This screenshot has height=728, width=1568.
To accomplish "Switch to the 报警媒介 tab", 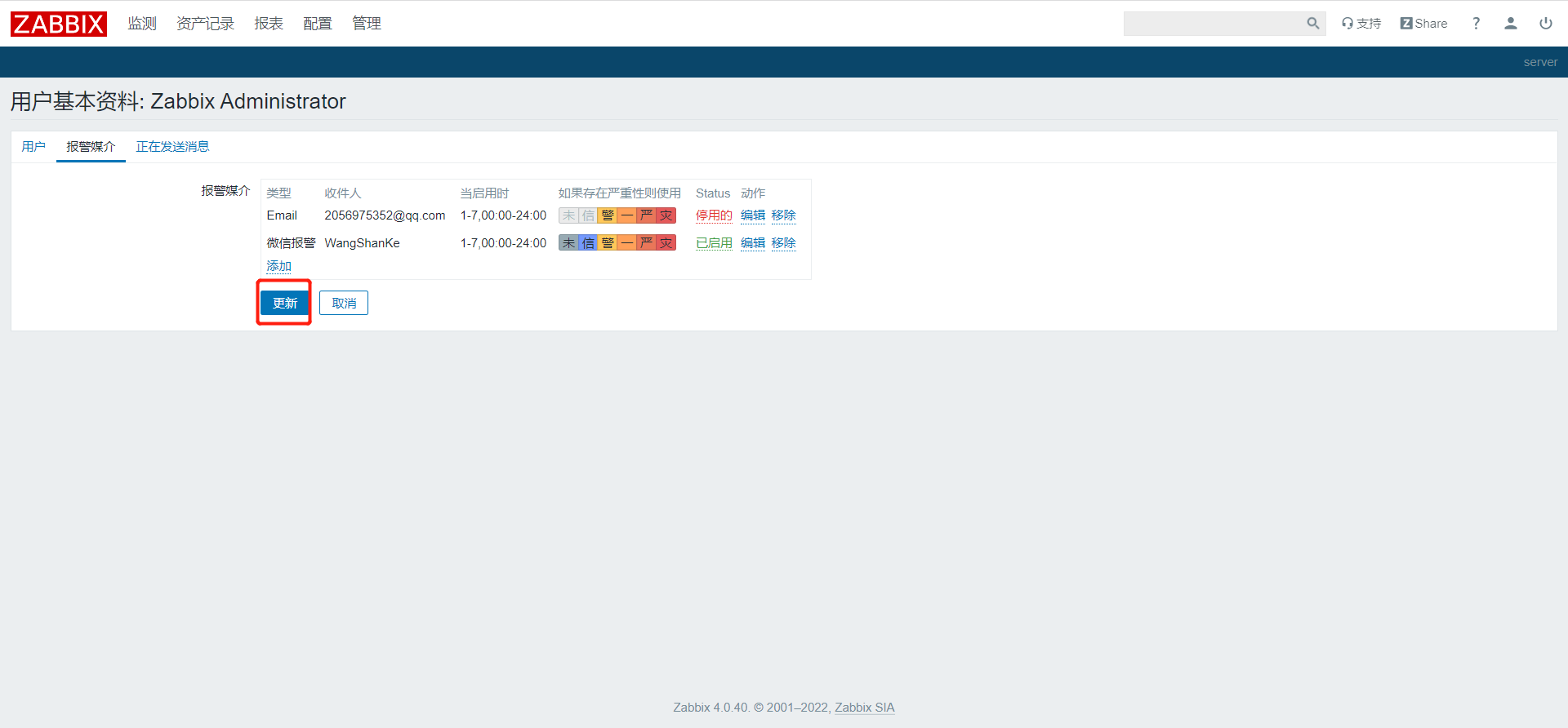I will (x=91, y=147).
